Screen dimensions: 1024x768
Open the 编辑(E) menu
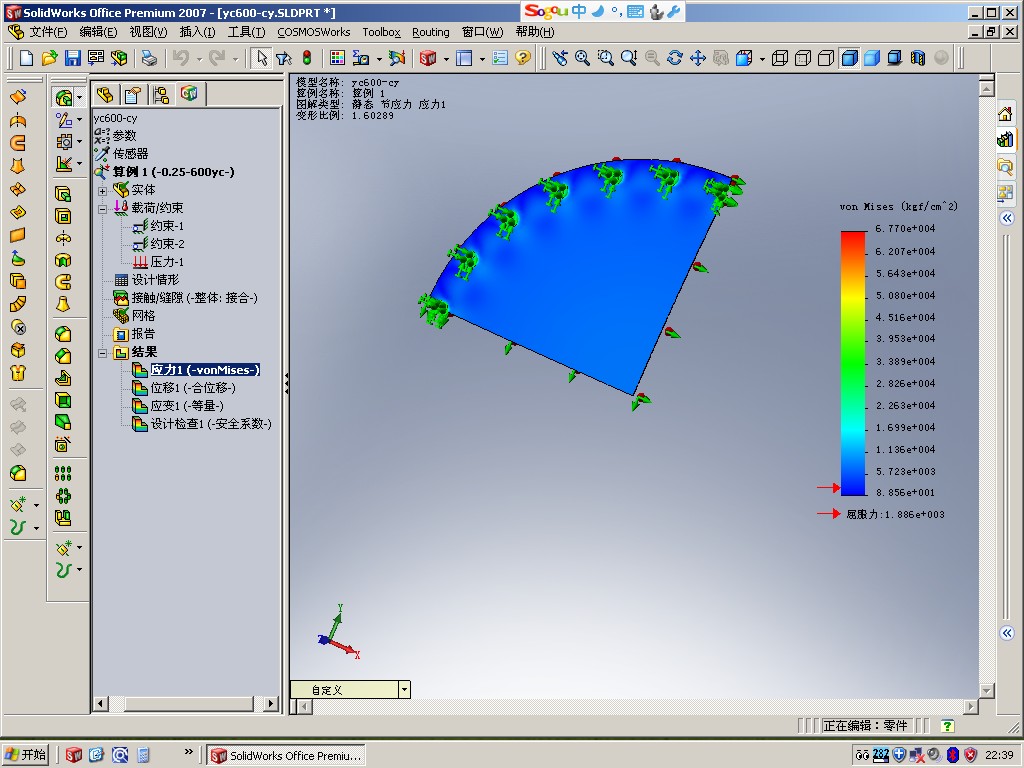point(98,32)
